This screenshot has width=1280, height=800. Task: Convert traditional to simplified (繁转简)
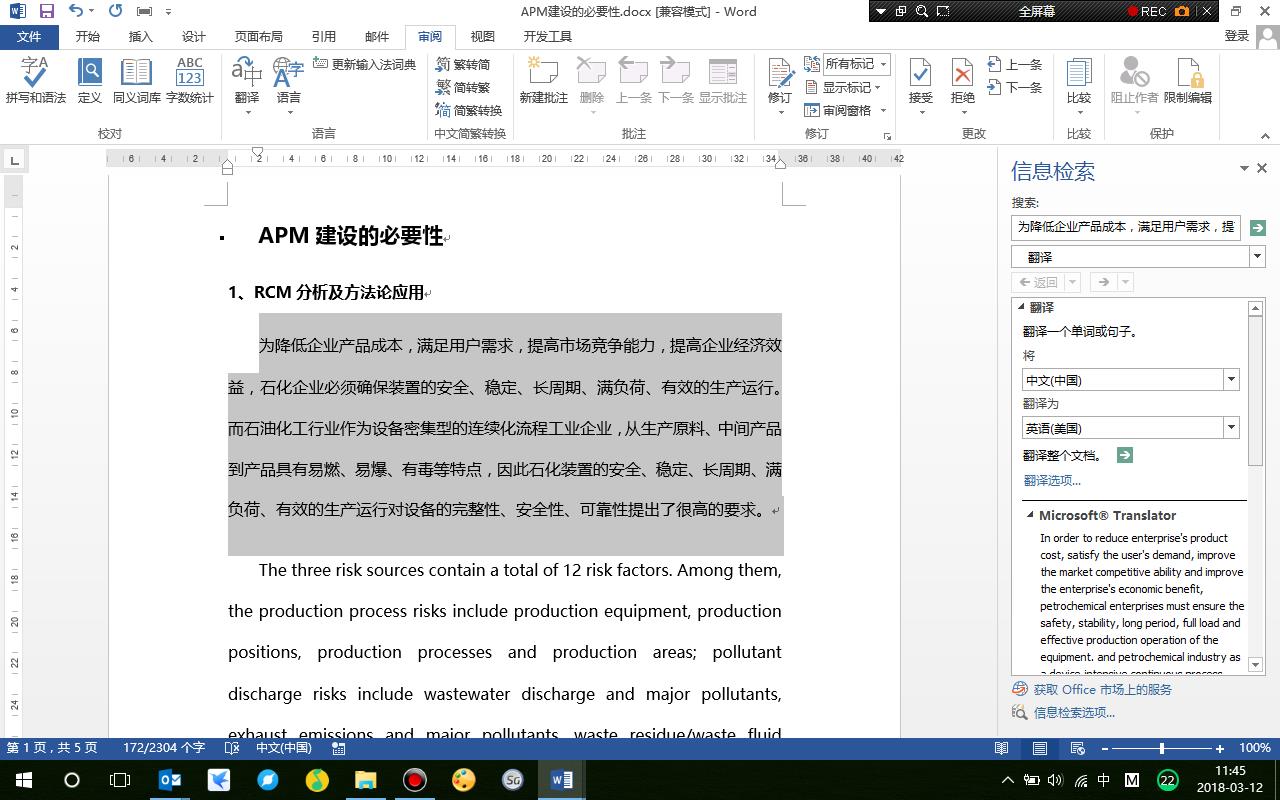[462, 64]
